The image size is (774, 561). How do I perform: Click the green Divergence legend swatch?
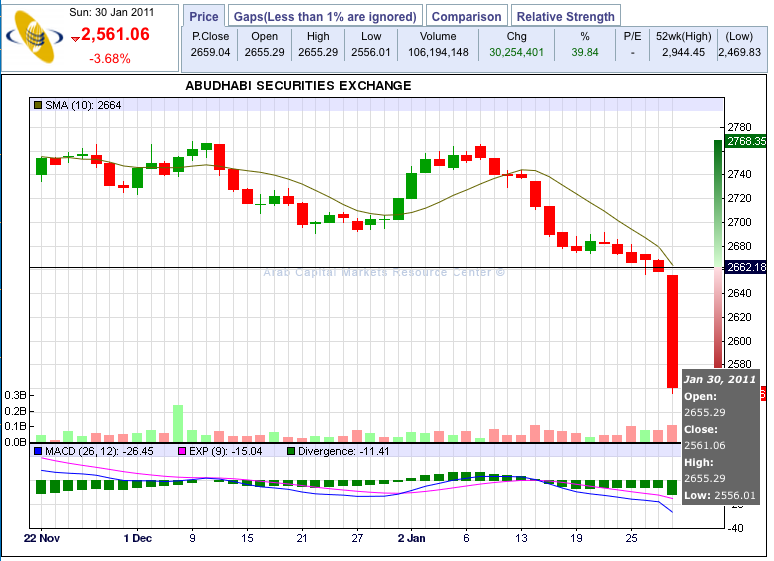pyautogui.click(x=291, y=451)
